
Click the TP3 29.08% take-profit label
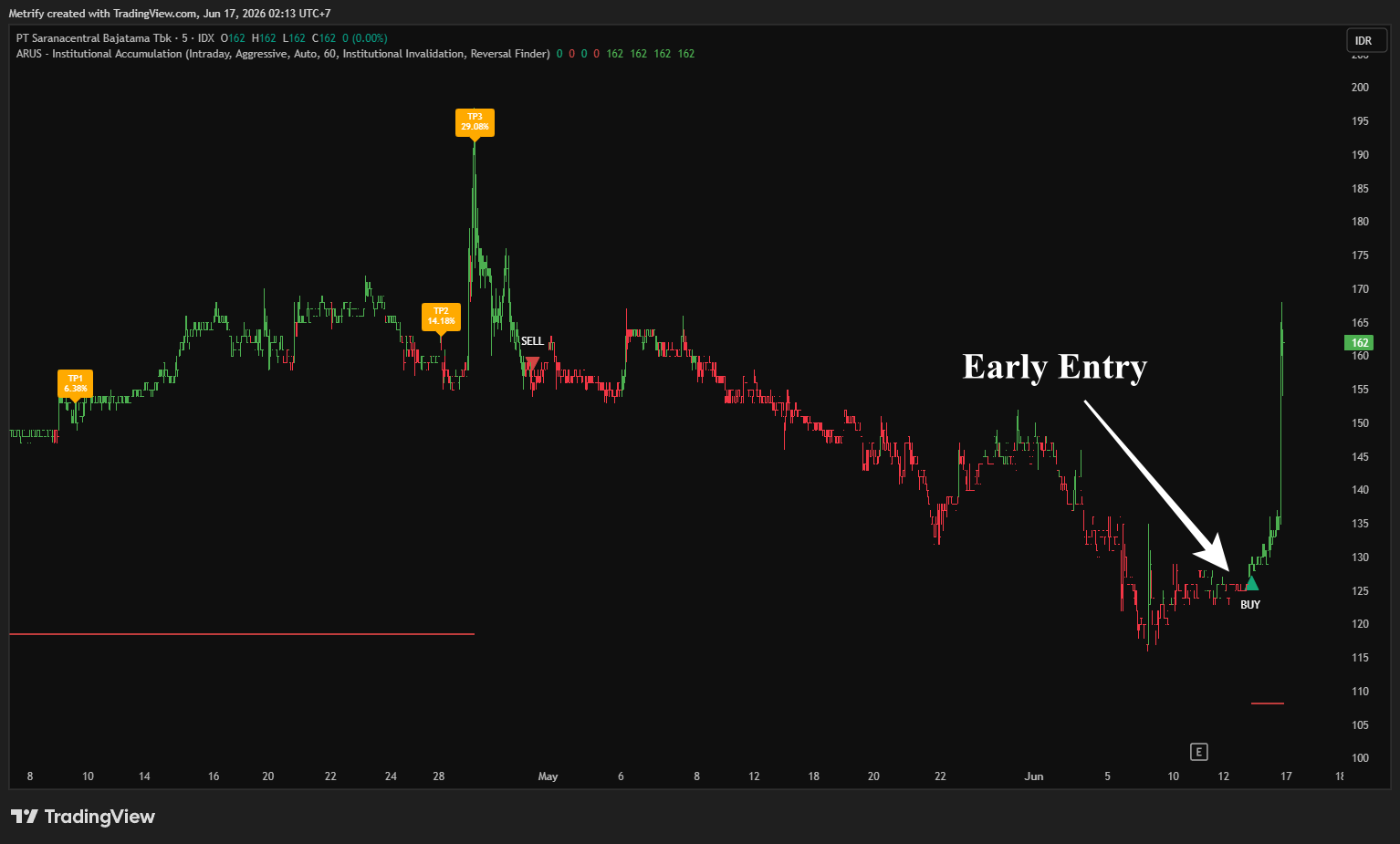(x=475, y=122)
